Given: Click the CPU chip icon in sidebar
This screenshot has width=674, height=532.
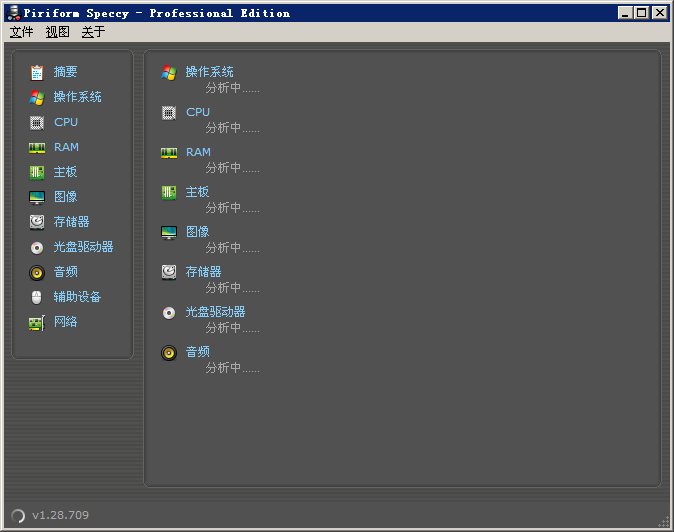Looking at the screenshot, I should click(x=37, y=122).
